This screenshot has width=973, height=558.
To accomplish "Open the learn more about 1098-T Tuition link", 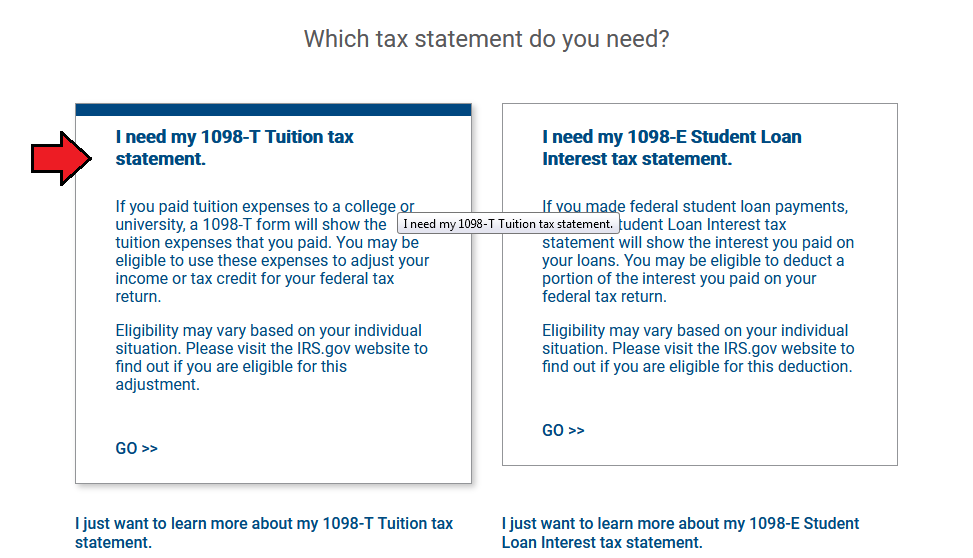I will [x=264, y=533].
